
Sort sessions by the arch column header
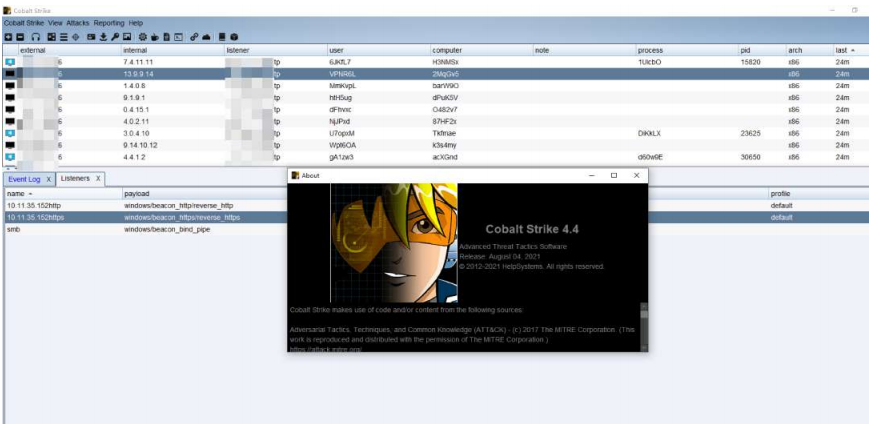tap(810, 50)
